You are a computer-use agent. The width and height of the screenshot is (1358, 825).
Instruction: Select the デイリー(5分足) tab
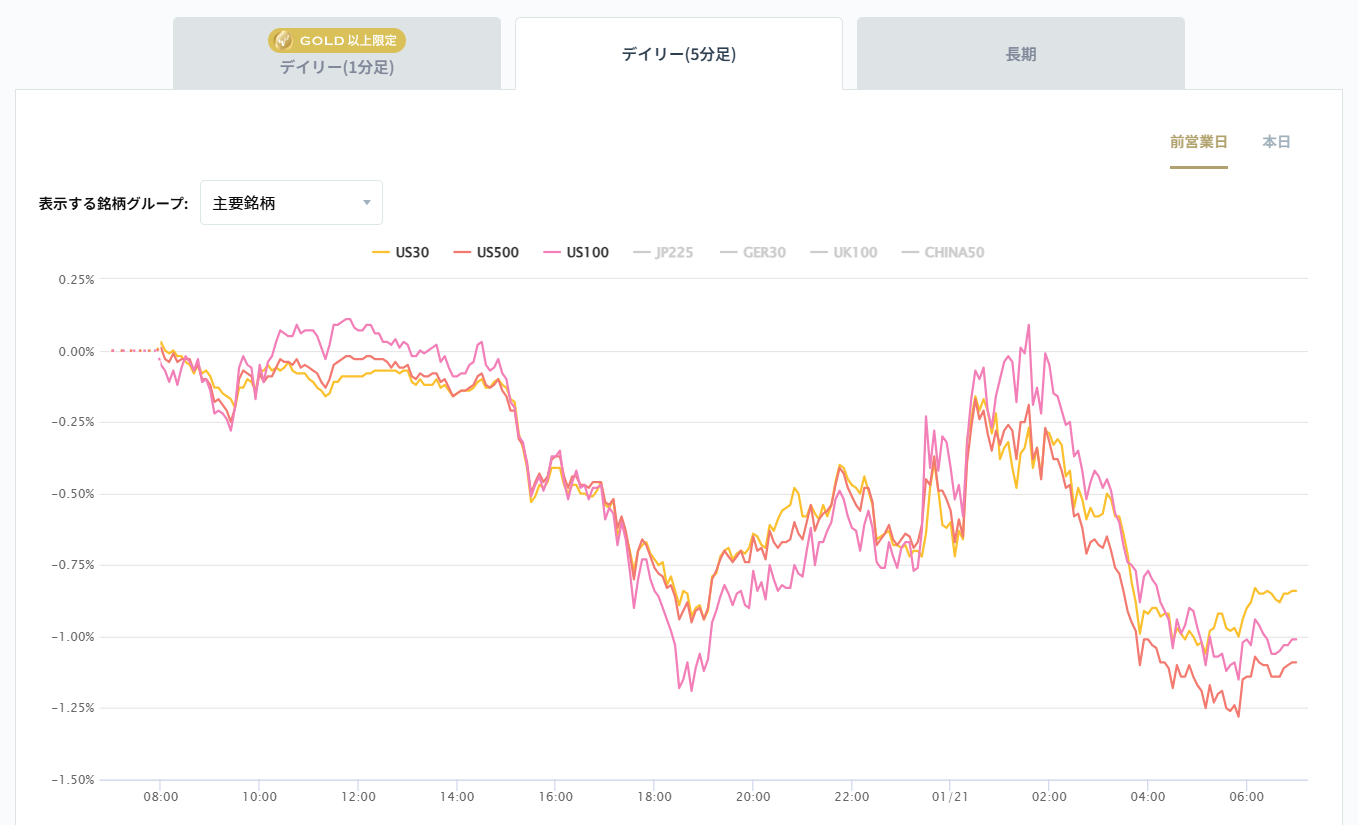tap(679, 52)
